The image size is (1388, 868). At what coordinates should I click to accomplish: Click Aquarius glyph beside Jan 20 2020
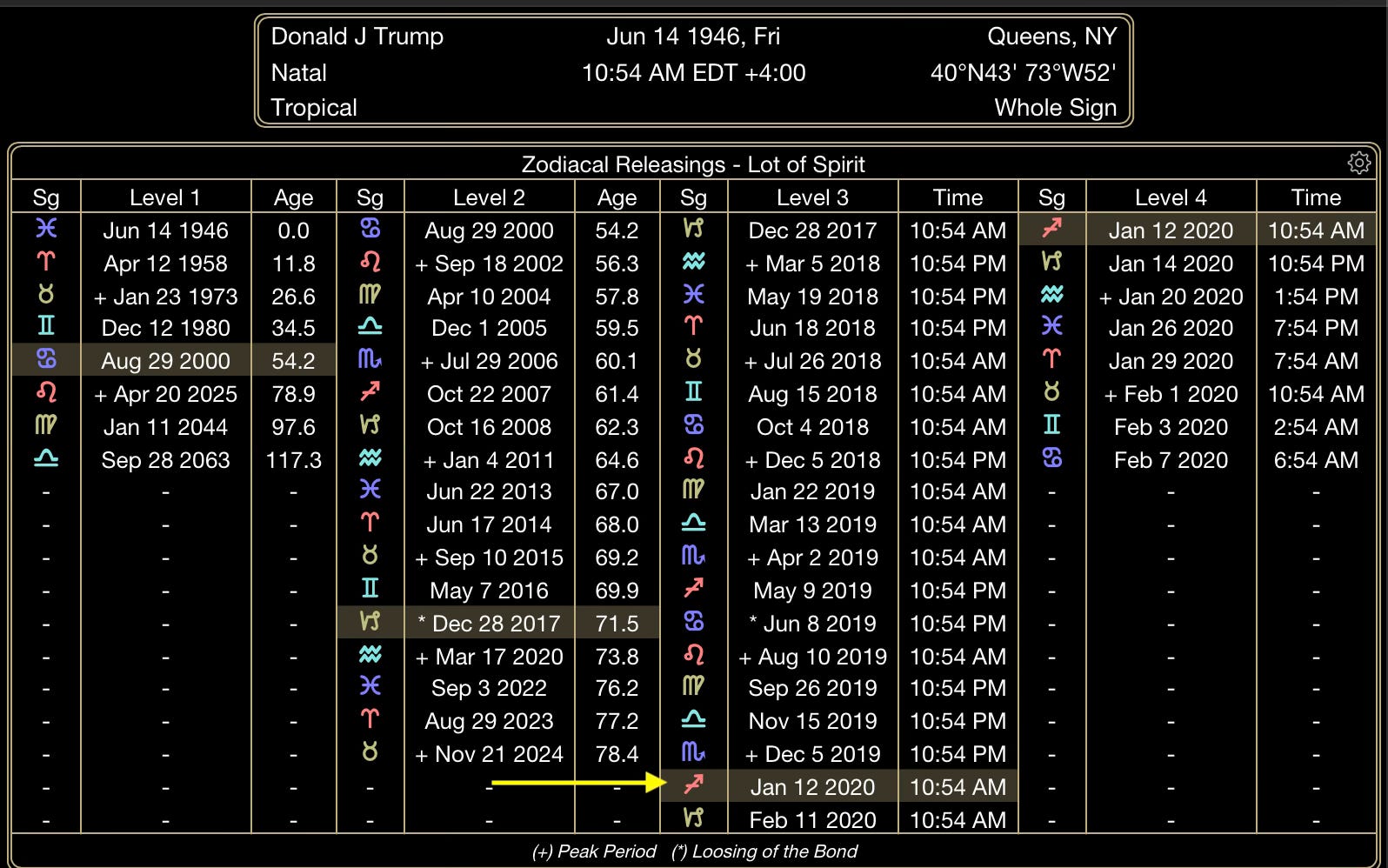point(1051,295)
